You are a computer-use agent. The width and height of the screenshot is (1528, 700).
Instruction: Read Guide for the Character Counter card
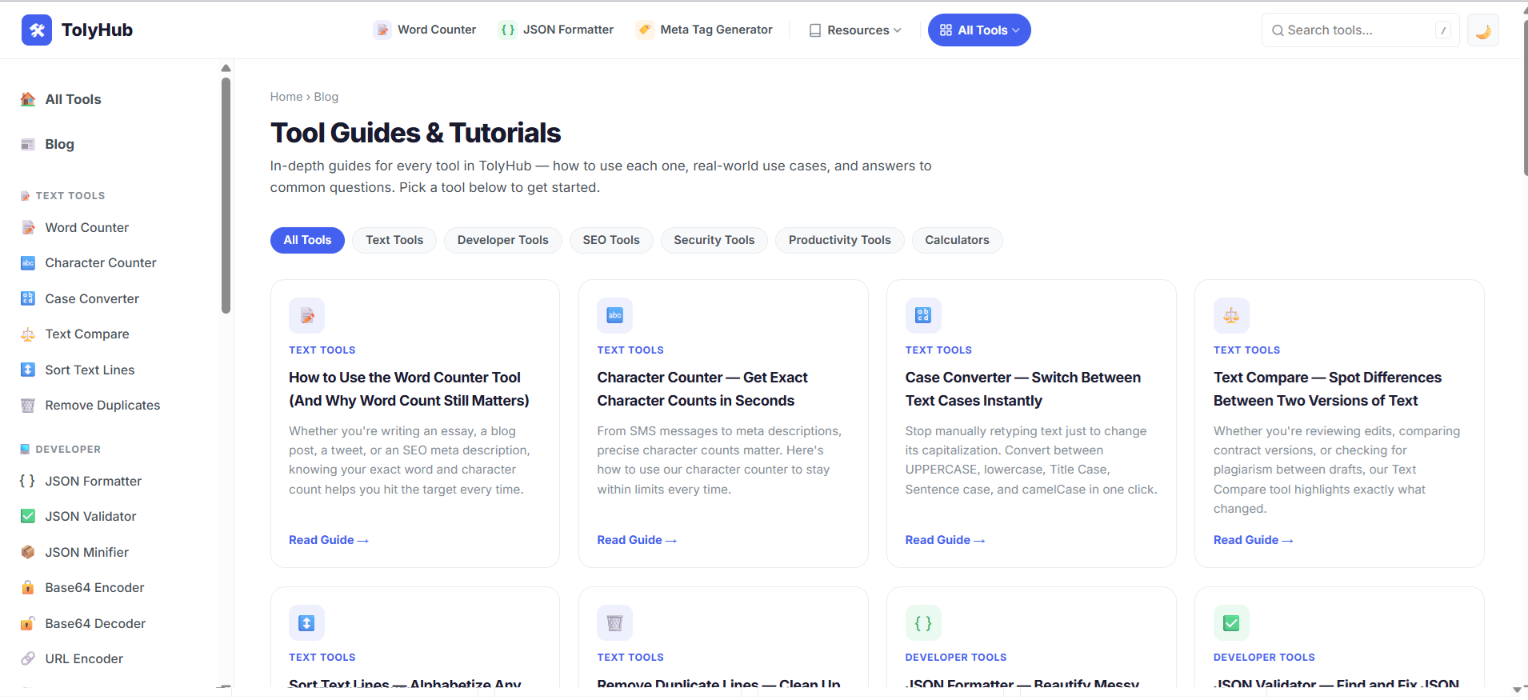tap(637, 540)
